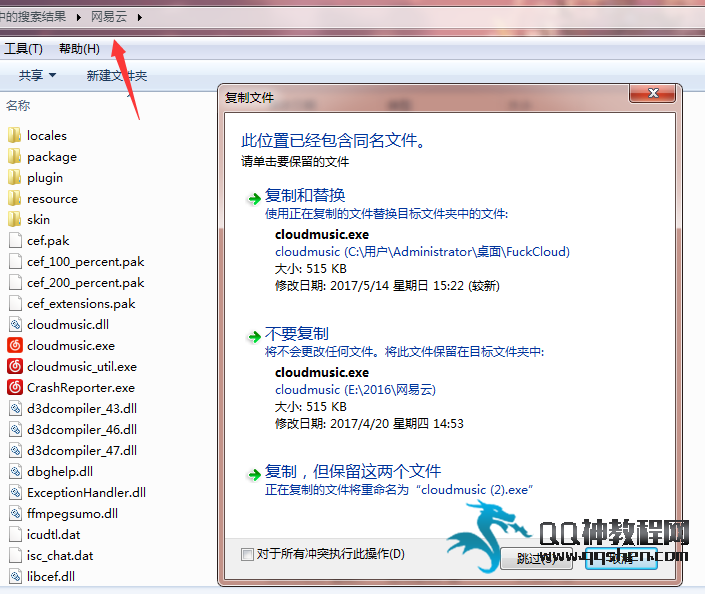The height and width of the screenshot is (594, 705).
Task: Click the isc_chat.dat file icon
Action: [x=15, y=555]
